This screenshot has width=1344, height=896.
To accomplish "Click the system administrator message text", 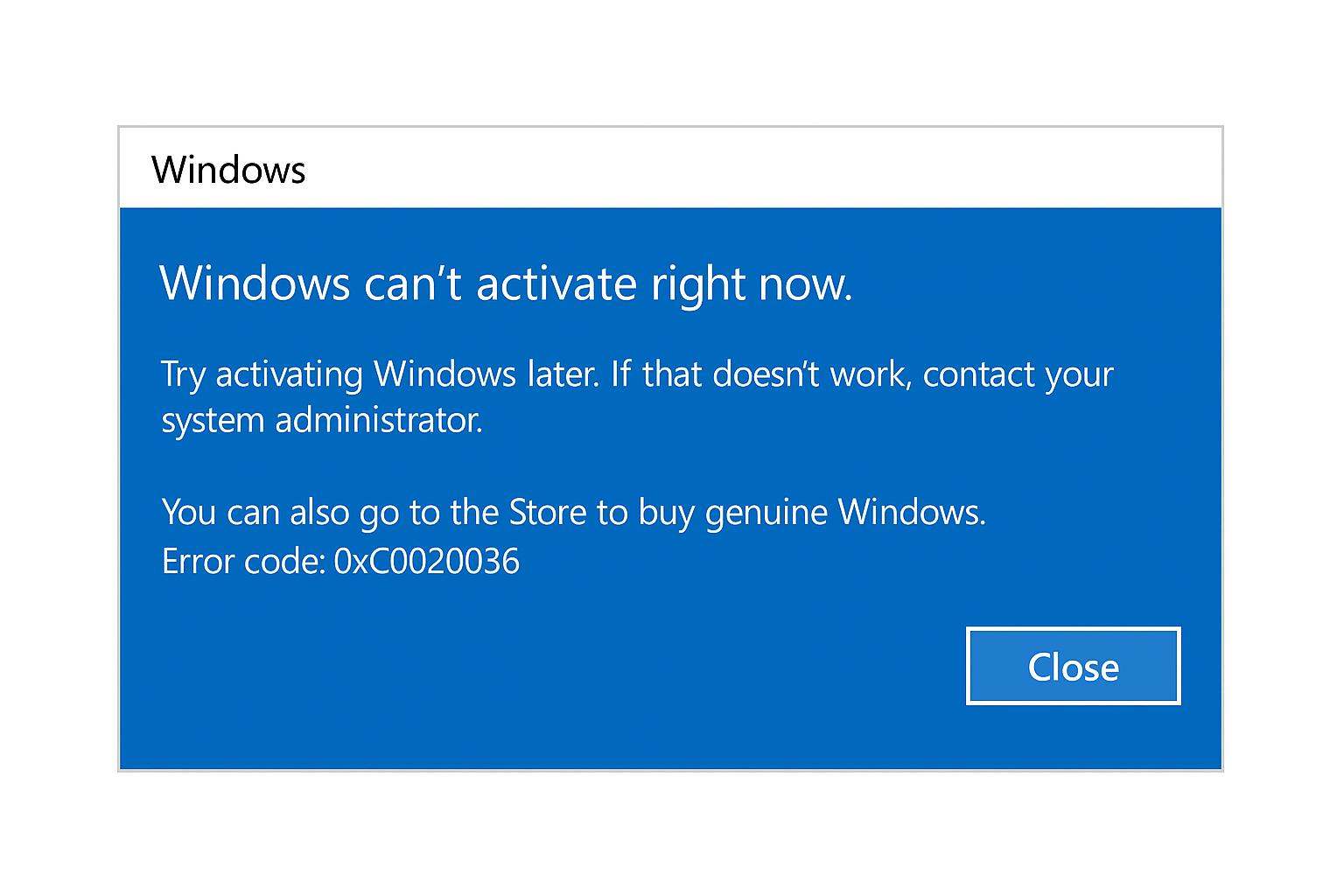I will [324, 420].
